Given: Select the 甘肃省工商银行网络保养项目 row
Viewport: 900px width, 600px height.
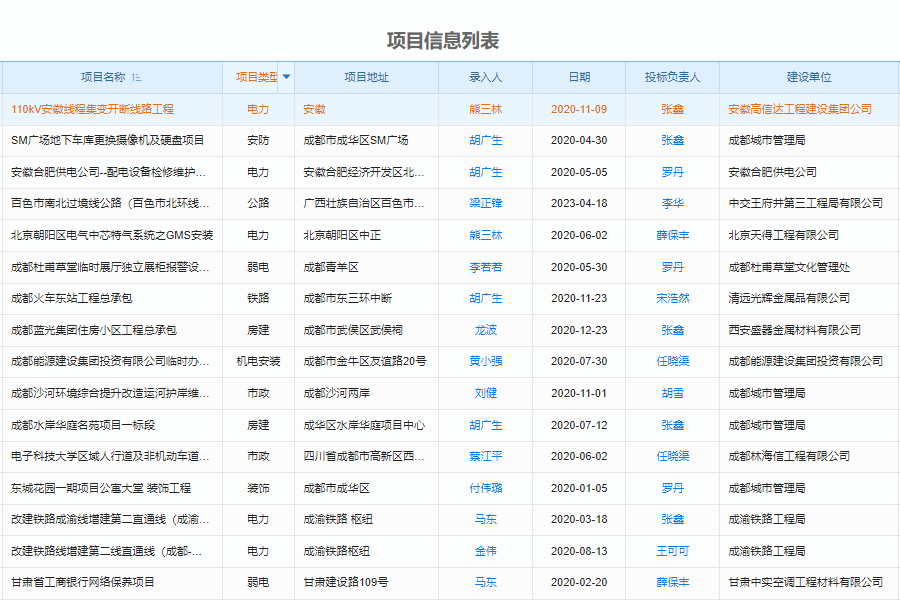Looking at the screenshot, I should [x=450, y=582].
